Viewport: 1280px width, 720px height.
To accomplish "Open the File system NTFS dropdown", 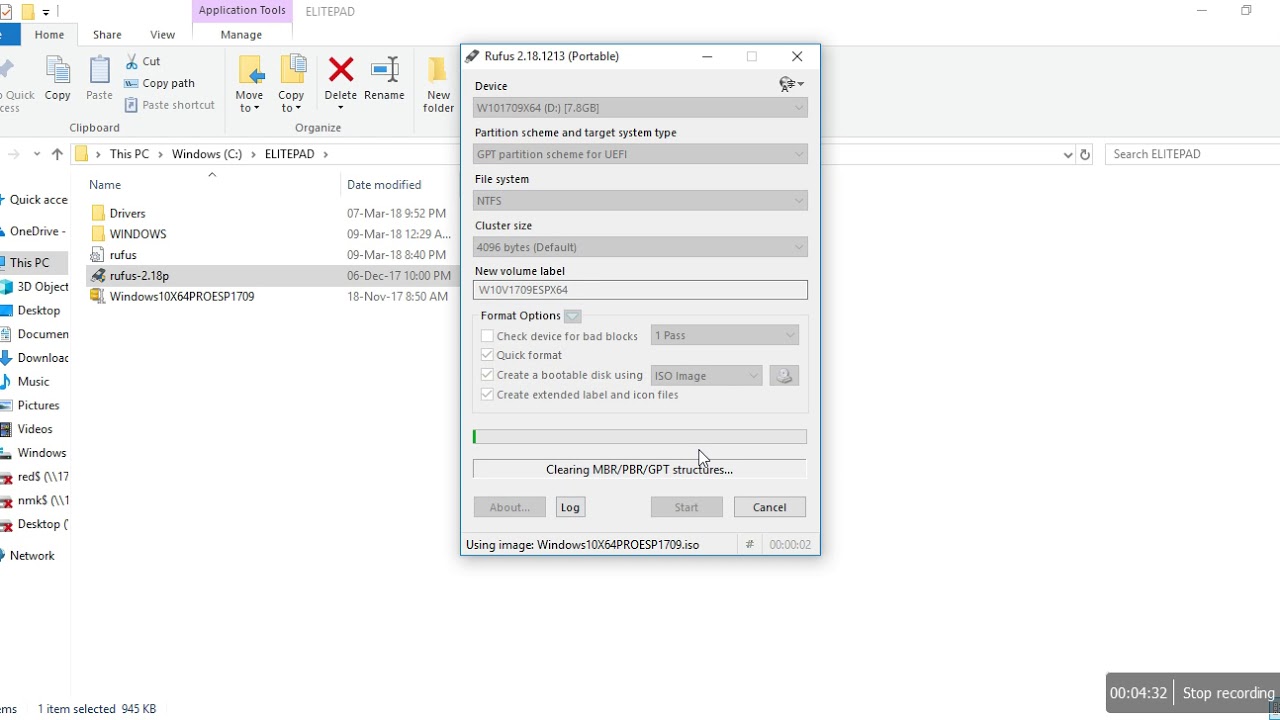I will (640, 201).
